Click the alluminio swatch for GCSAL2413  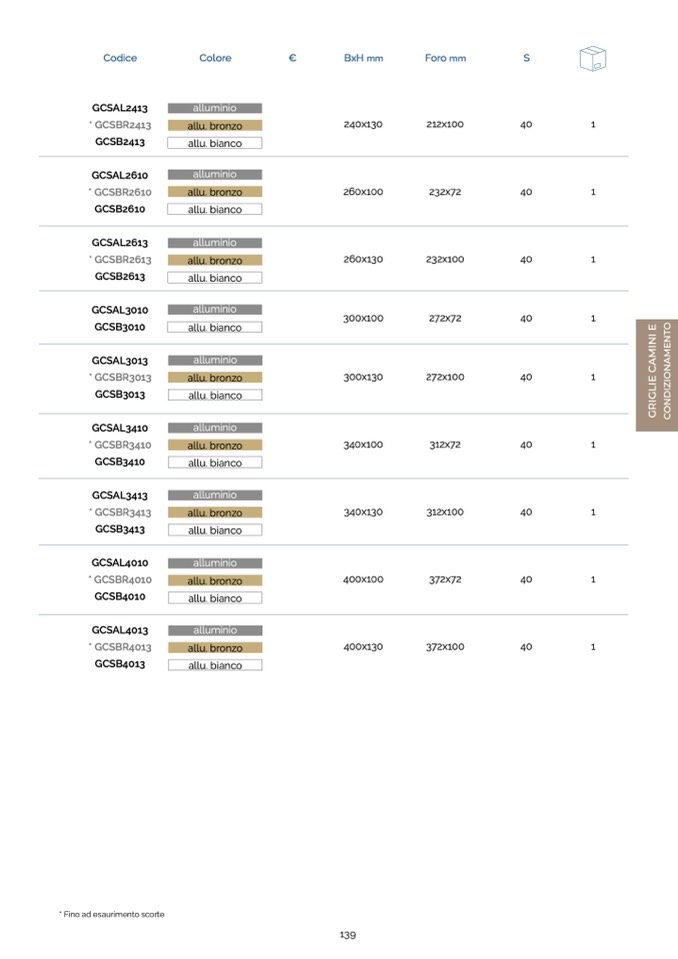(214, 108)
